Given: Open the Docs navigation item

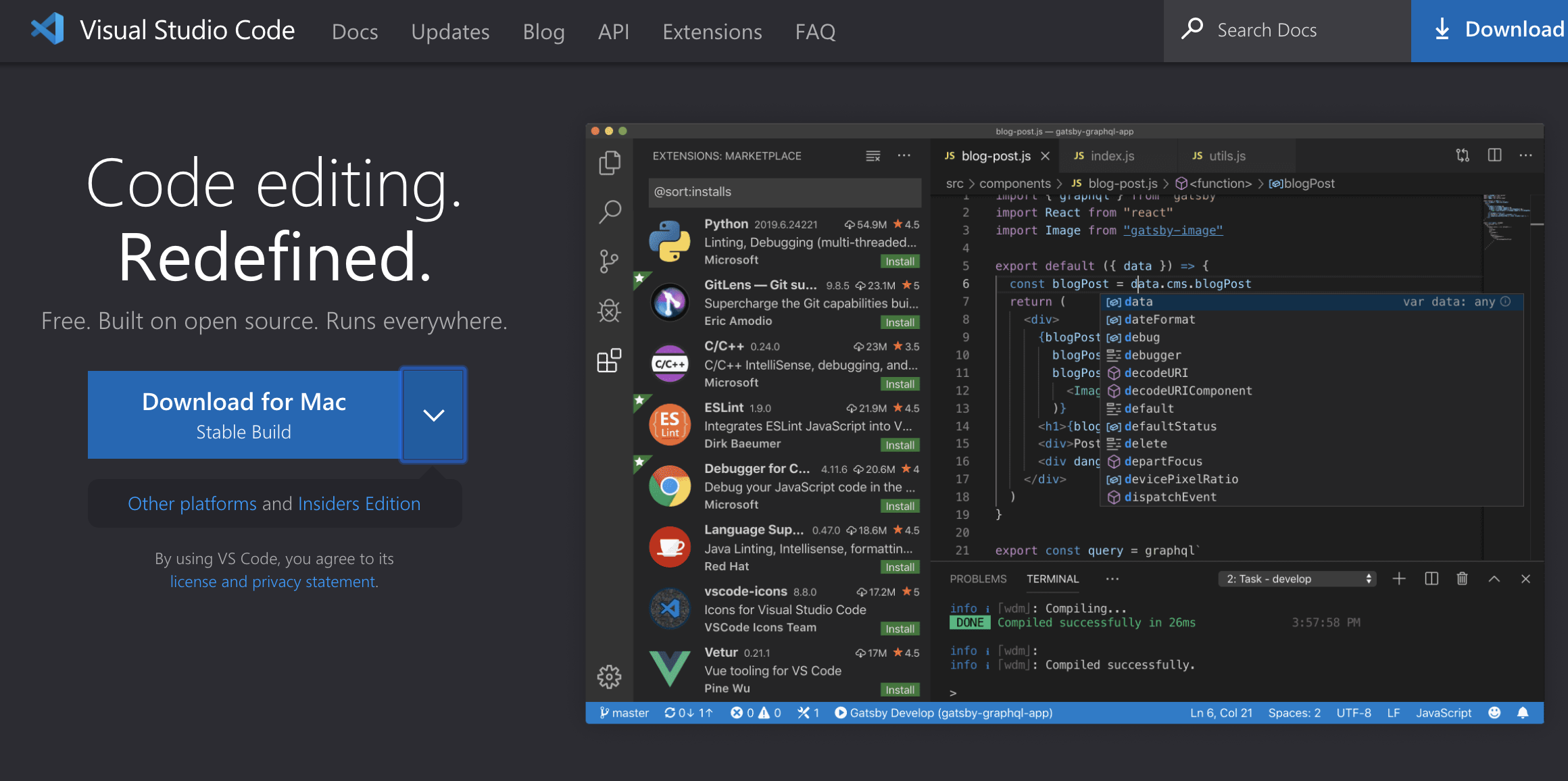Looking at the screenshot, I should (x=355, y=31).
